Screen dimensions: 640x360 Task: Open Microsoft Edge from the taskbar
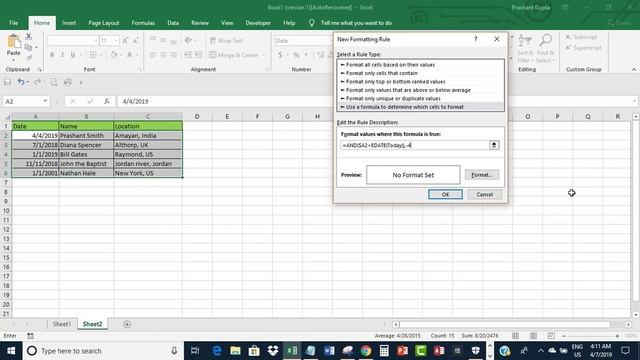pos(217,351)
